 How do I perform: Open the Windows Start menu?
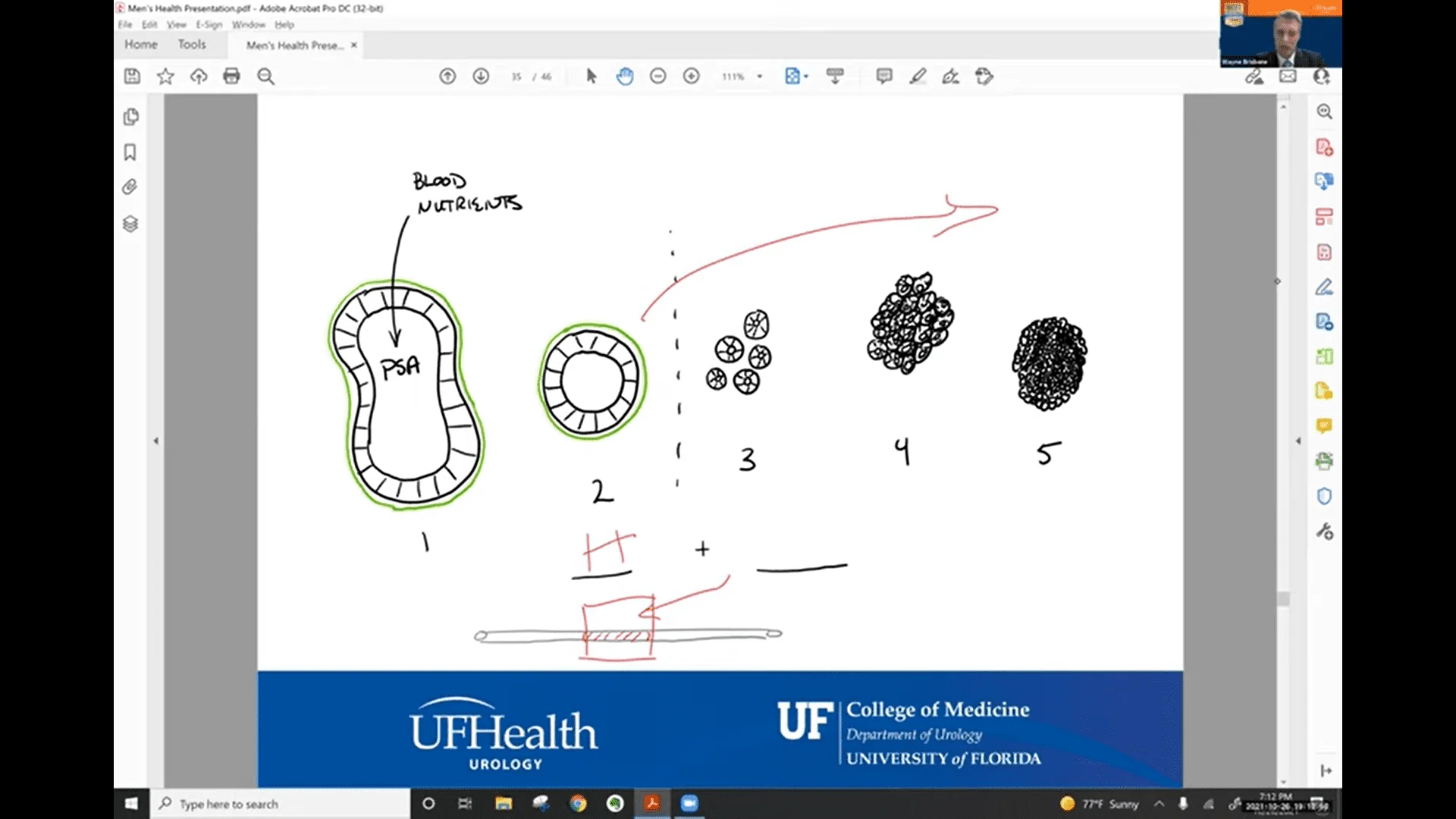coord(131,803)
